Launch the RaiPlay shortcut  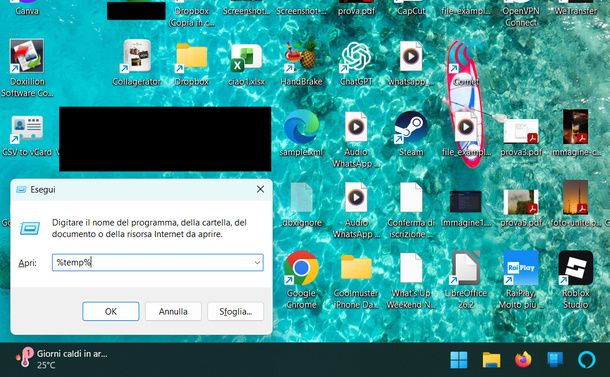[521, 268]
